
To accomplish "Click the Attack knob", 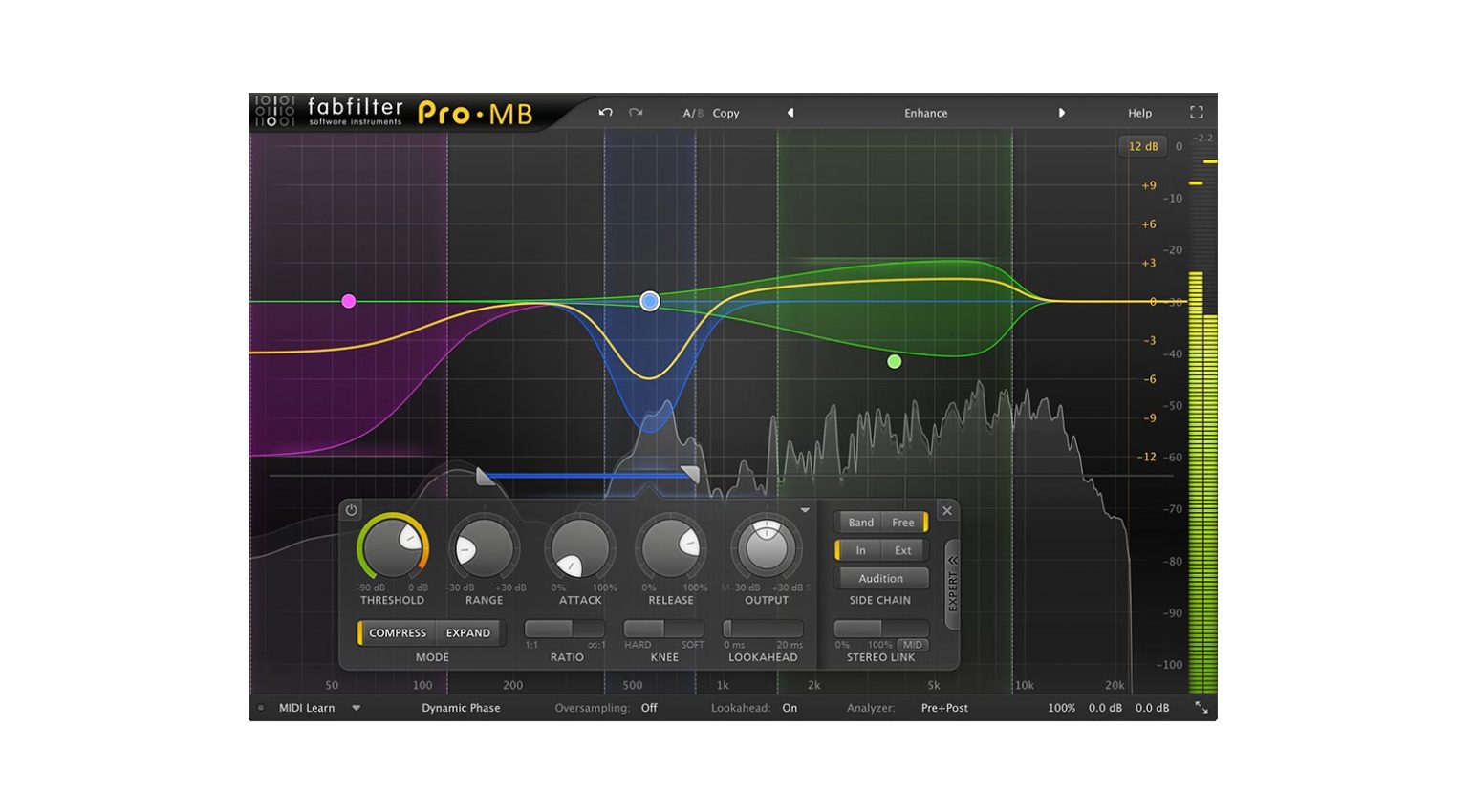I will (580, 548).
